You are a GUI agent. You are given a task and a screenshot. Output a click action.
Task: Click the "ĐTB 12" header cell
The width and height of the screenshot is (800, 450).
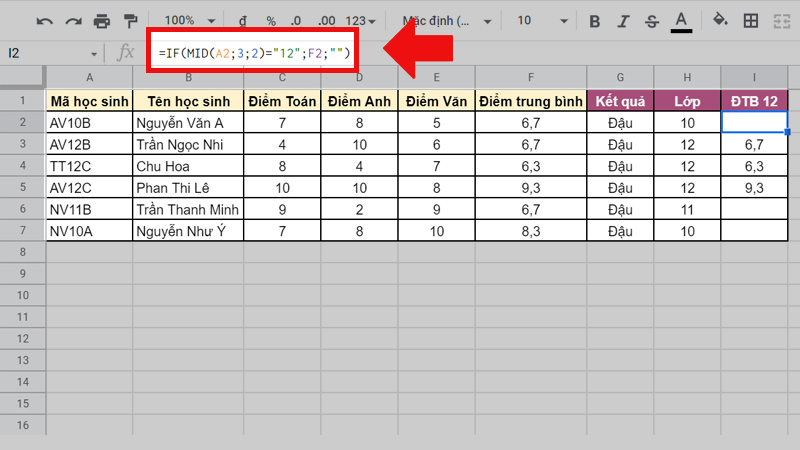point(754,101)
